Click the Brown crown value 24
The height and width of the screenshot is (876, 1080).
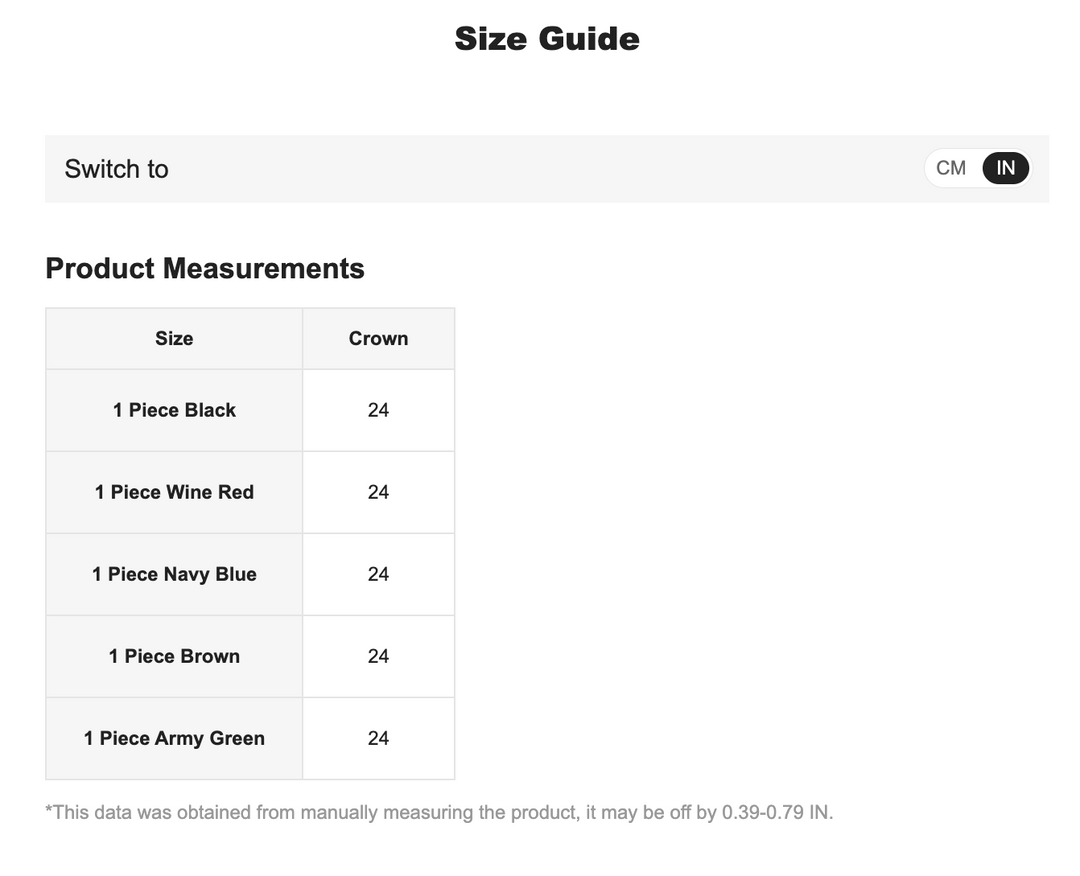pos(378,656)
